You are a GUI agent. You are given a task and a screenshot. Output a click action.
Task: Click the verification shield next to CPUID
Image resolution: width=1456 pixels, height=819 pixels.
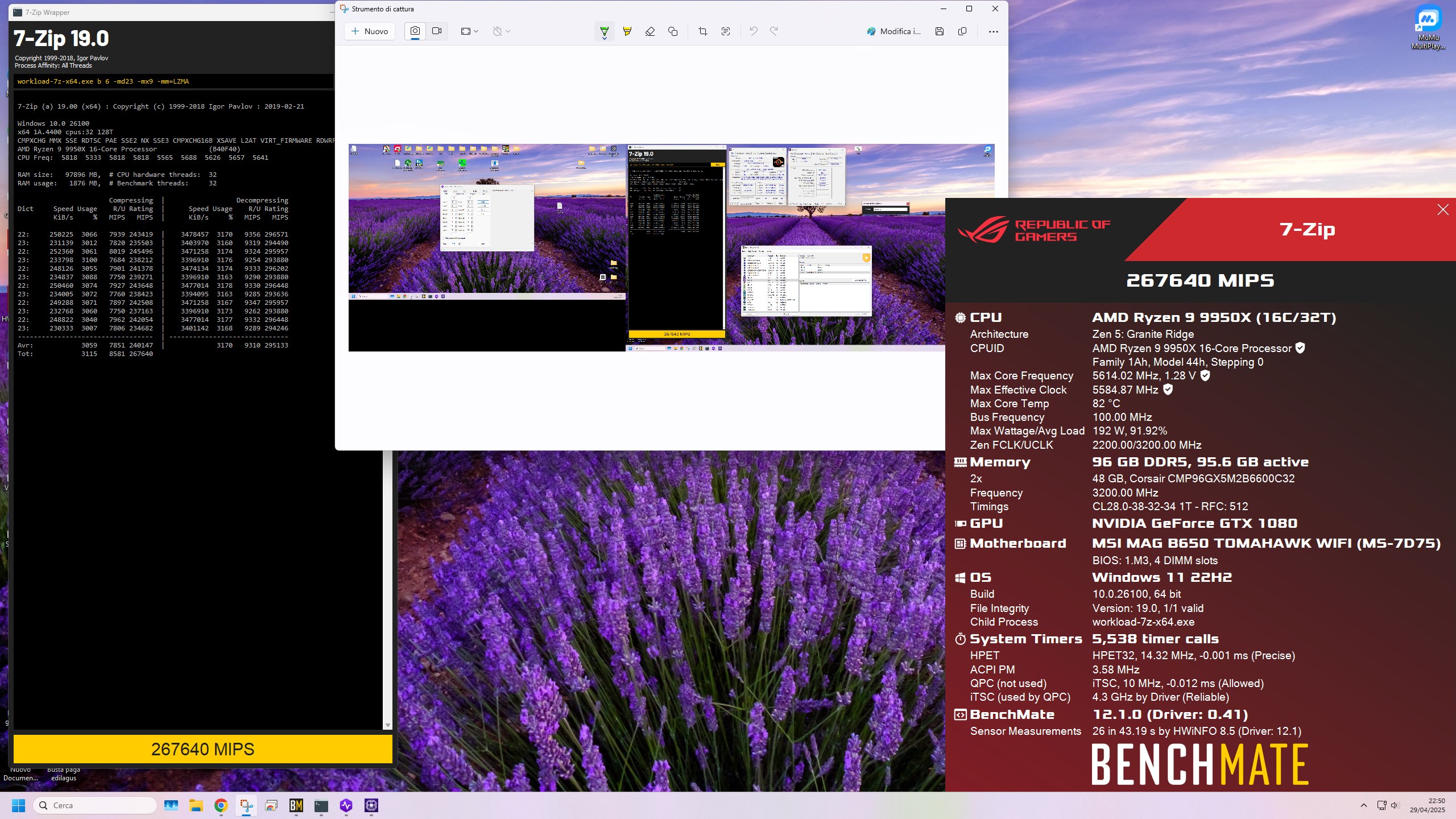[1300, 348]
